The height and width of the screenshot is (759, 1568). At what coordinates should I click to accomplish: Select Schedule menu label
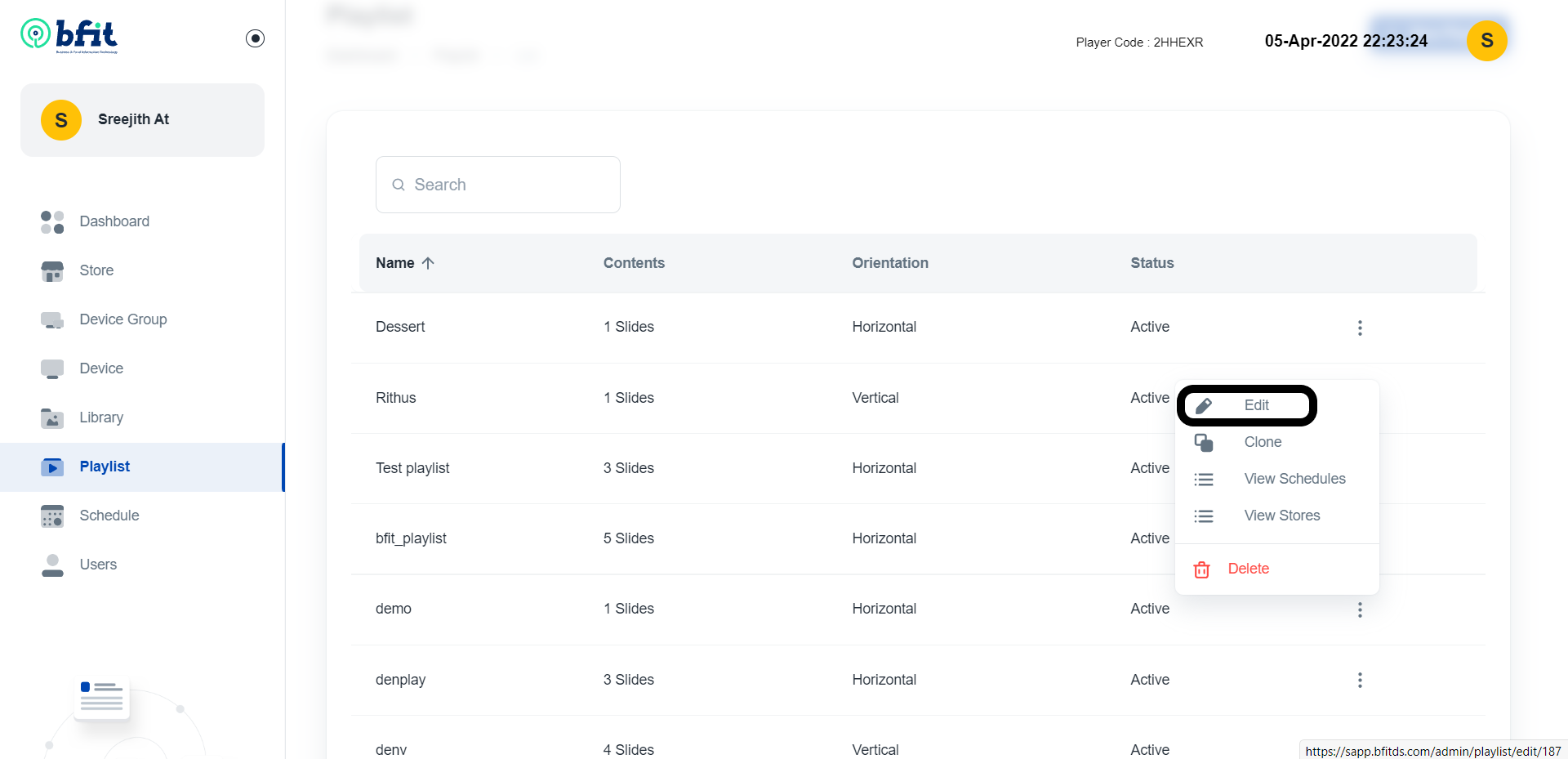click(109, 516)
